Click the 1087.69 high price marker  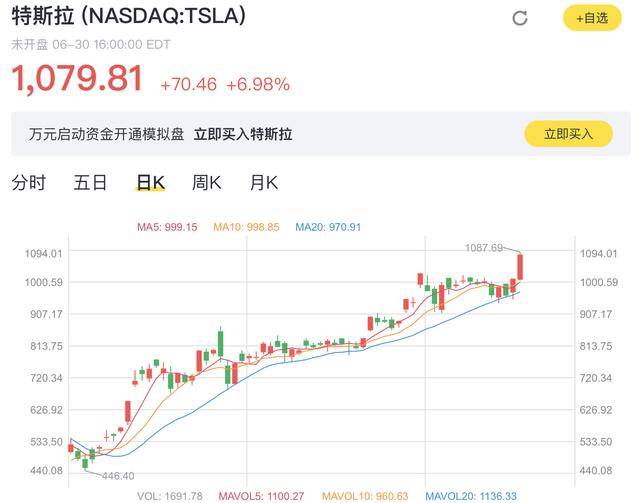pos(484,247)
